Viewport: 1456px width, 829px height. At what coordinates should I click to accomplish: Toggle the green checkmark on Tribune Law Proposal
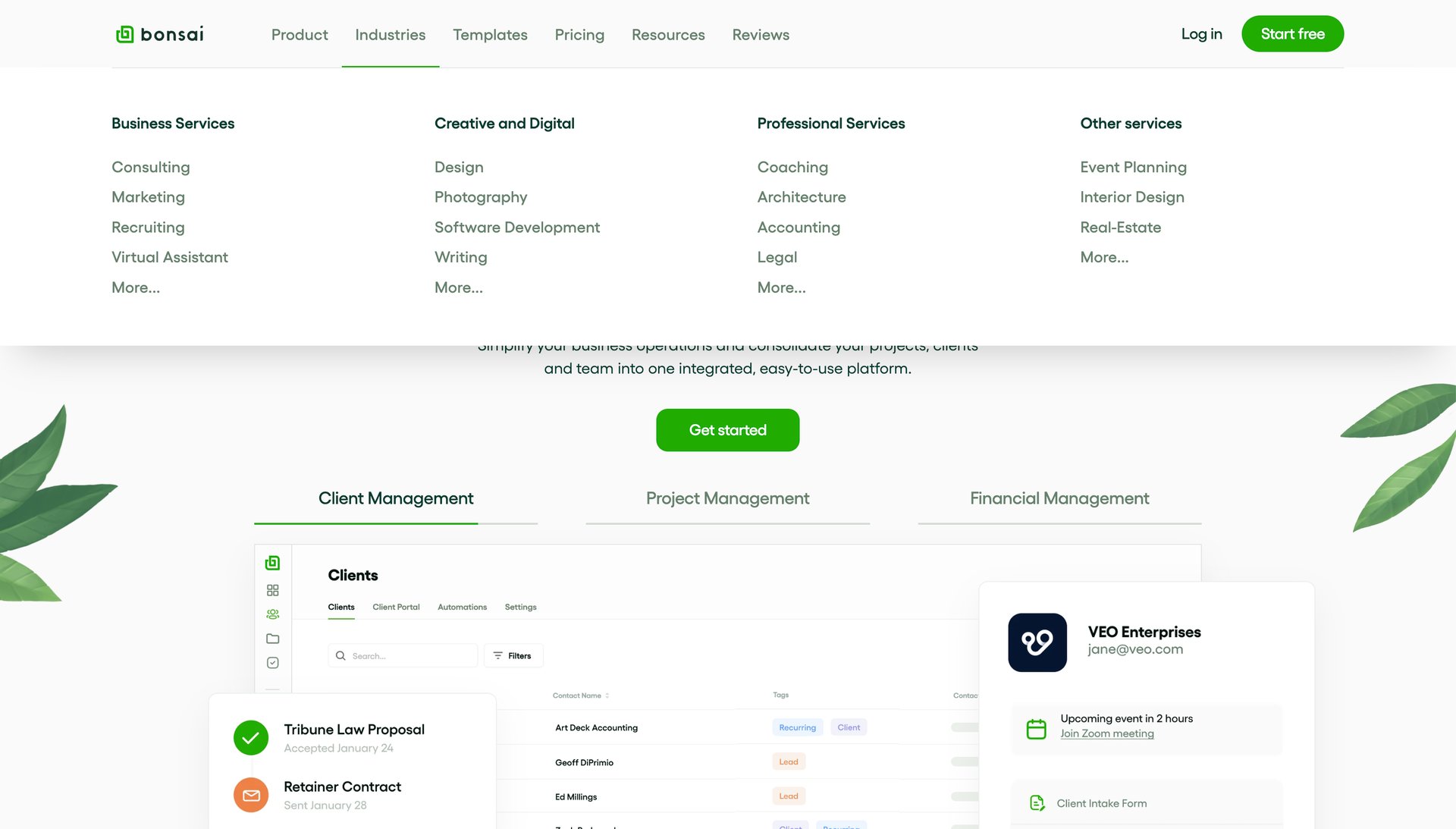pos(251,737)
